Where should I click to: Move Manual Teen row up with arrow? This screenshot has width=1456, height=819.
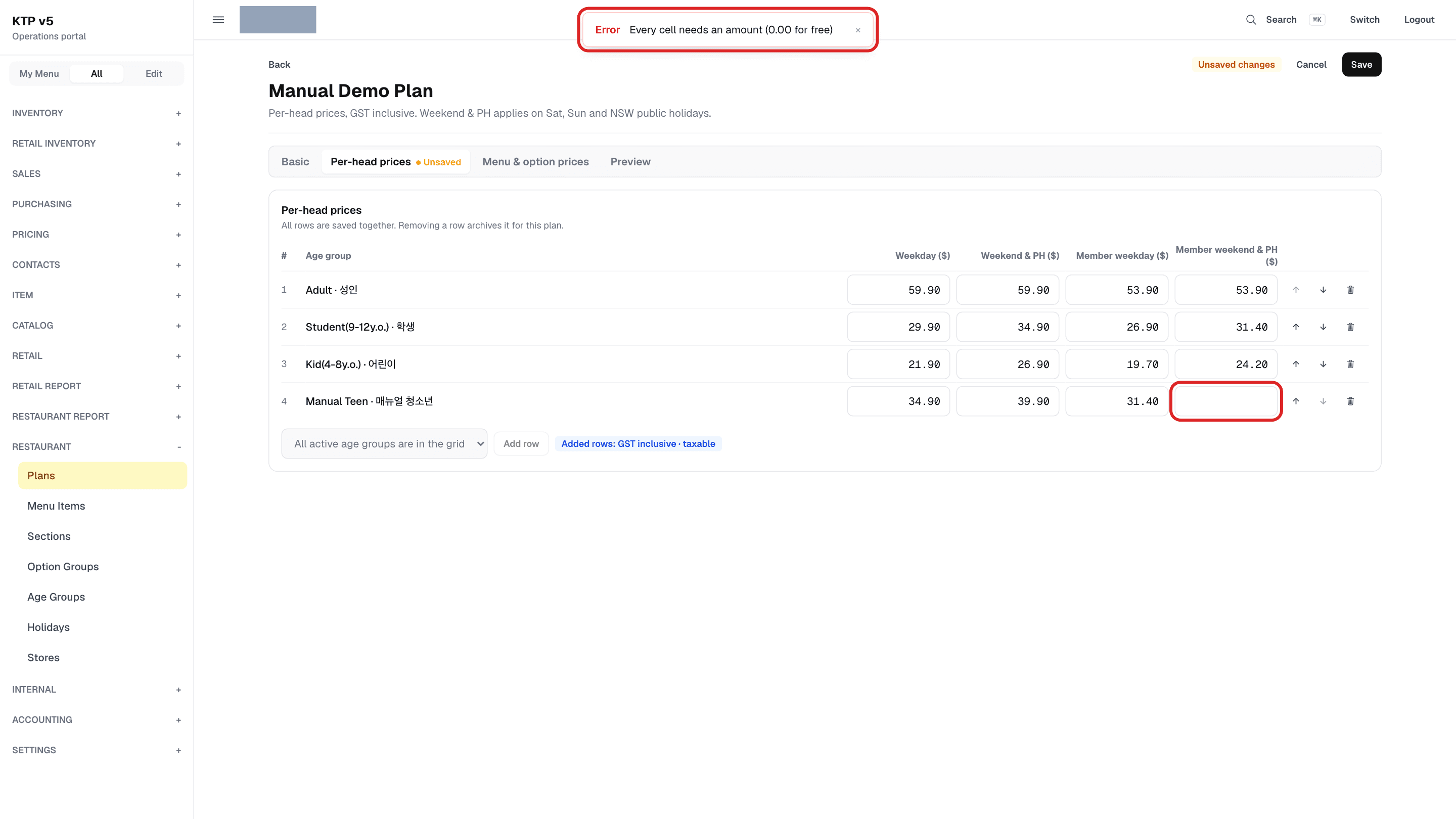(x=1295, y=401)
